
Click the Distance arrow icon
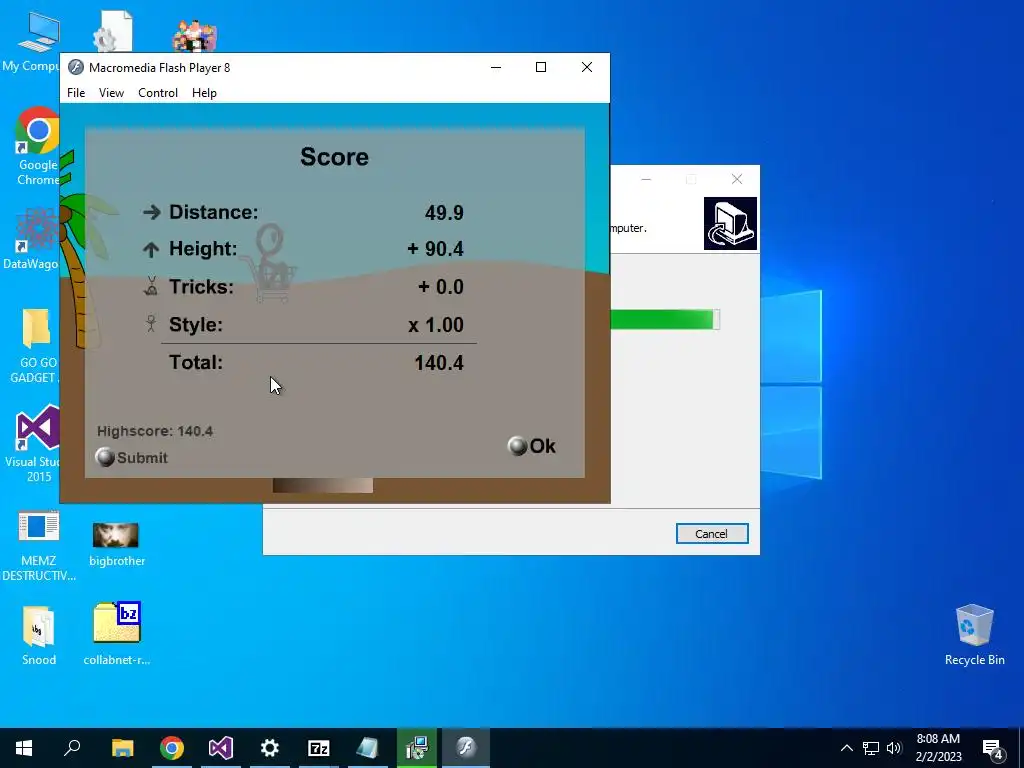tap(152, 212)
